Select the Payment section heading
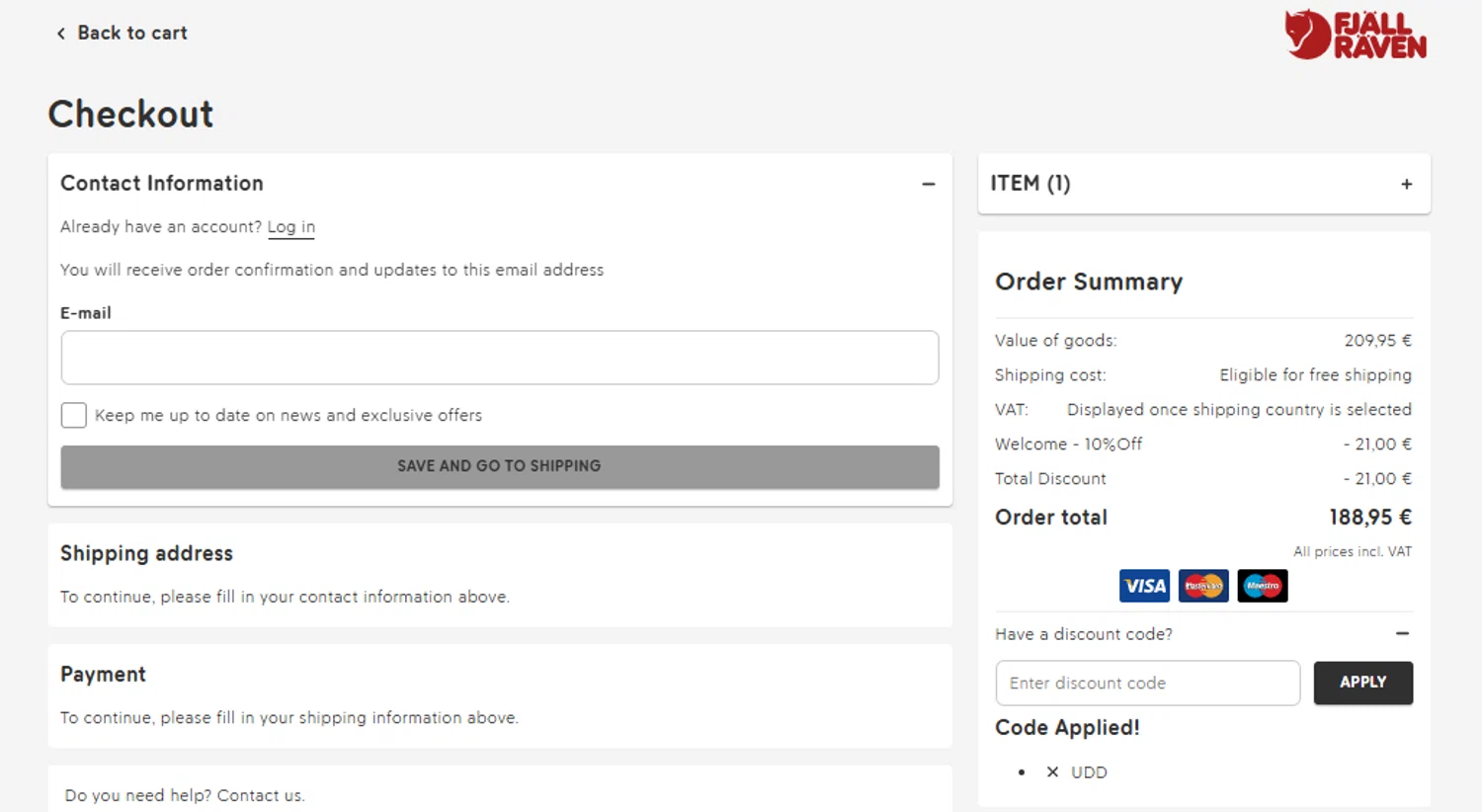Viewport: 1482px width, 812px height. tap(103, 675)
